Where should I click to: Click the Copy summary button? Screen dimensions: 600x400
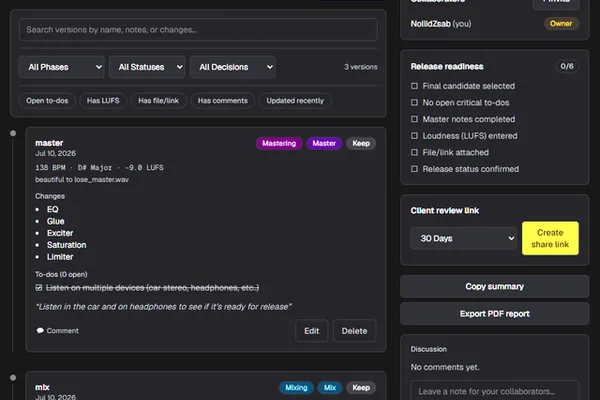coord(495,286)
